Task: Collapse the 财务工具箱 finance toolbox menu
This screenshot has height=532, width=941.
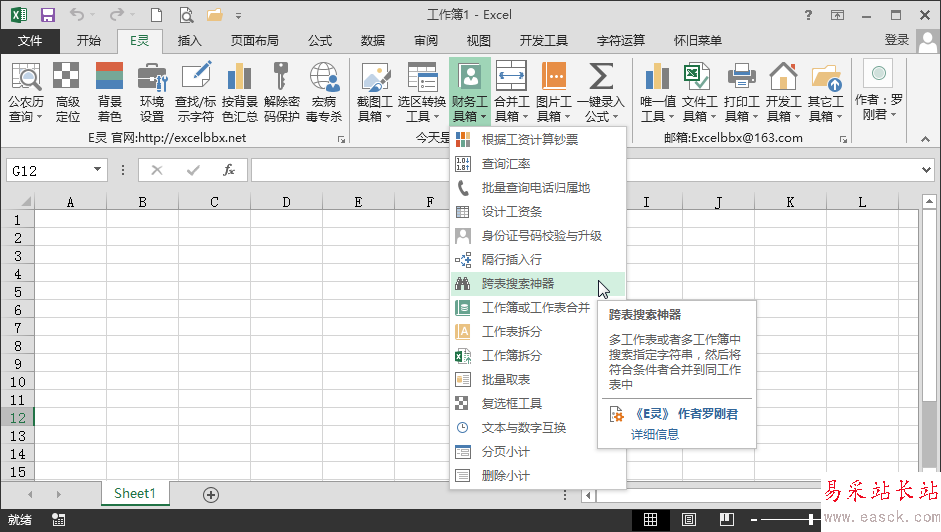Action: [469, 92]
